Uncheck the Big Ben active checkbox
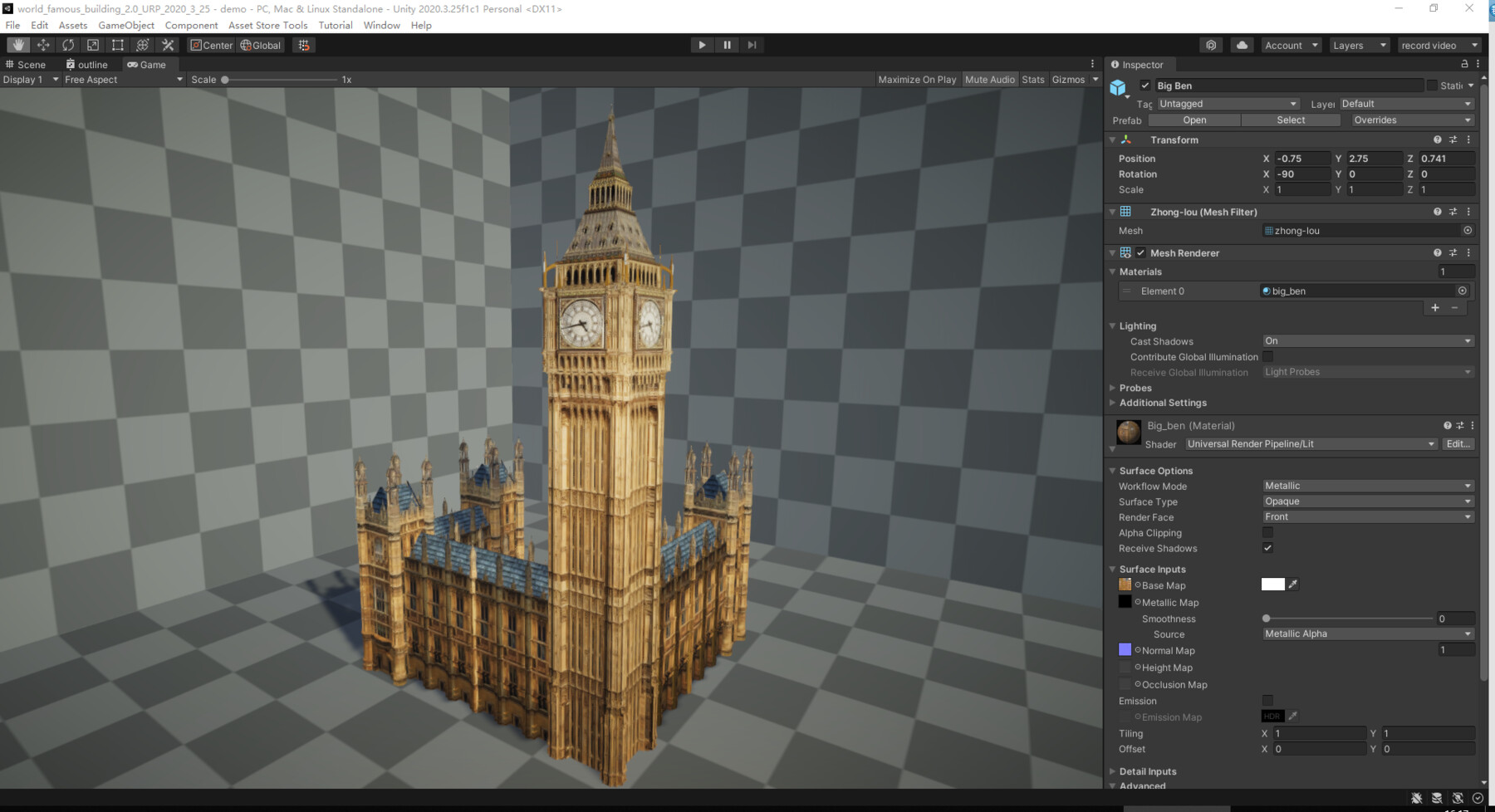1495x812 pixels. (x=1145, y=85)
